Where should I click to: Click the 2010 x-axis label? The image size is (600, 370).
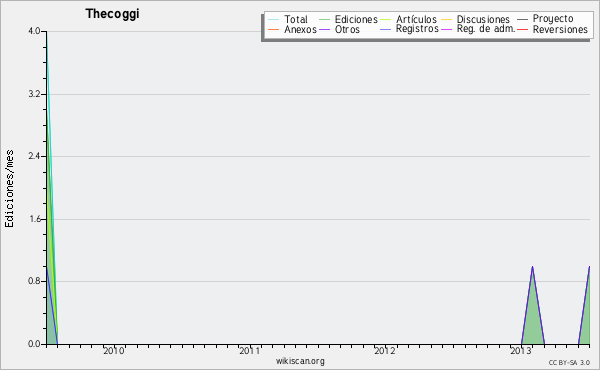113,351
